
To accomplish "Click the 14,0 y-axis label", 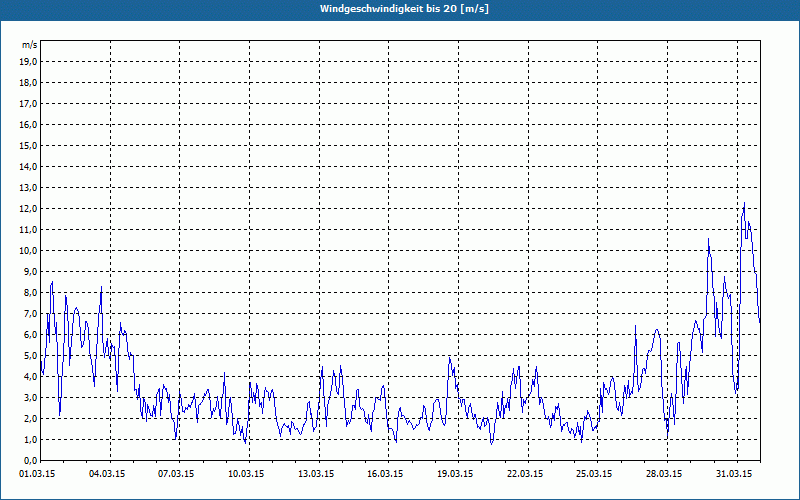I will point(28,166).
